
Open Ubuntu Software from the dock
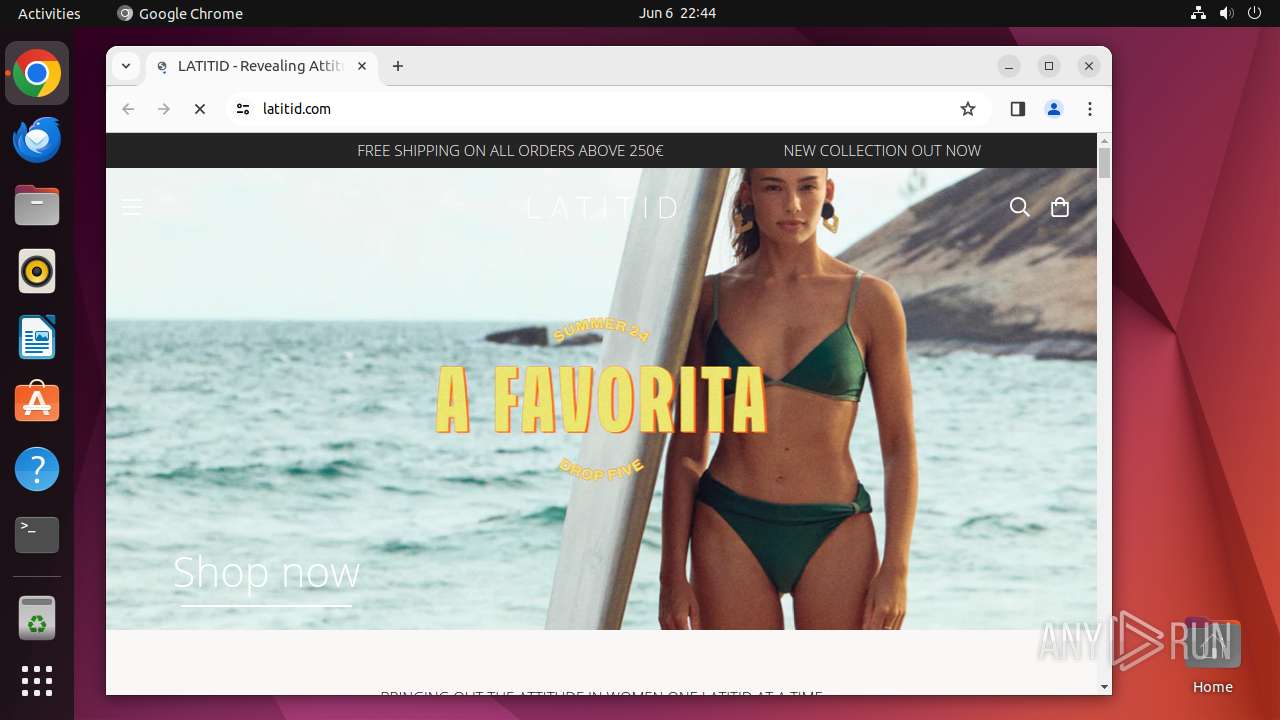[x=37, y=403]
